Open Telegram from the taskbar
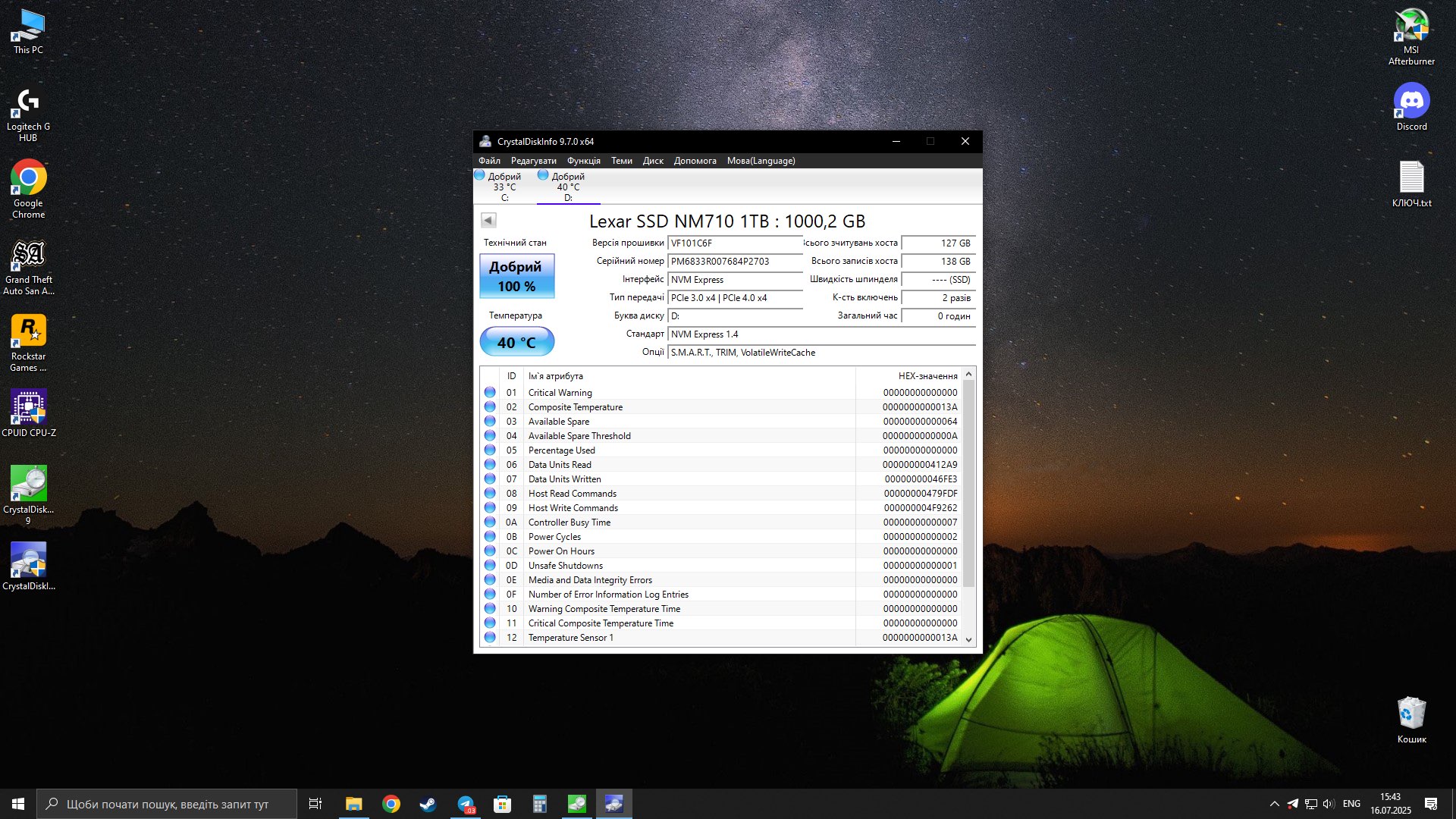 pos(466,804)
